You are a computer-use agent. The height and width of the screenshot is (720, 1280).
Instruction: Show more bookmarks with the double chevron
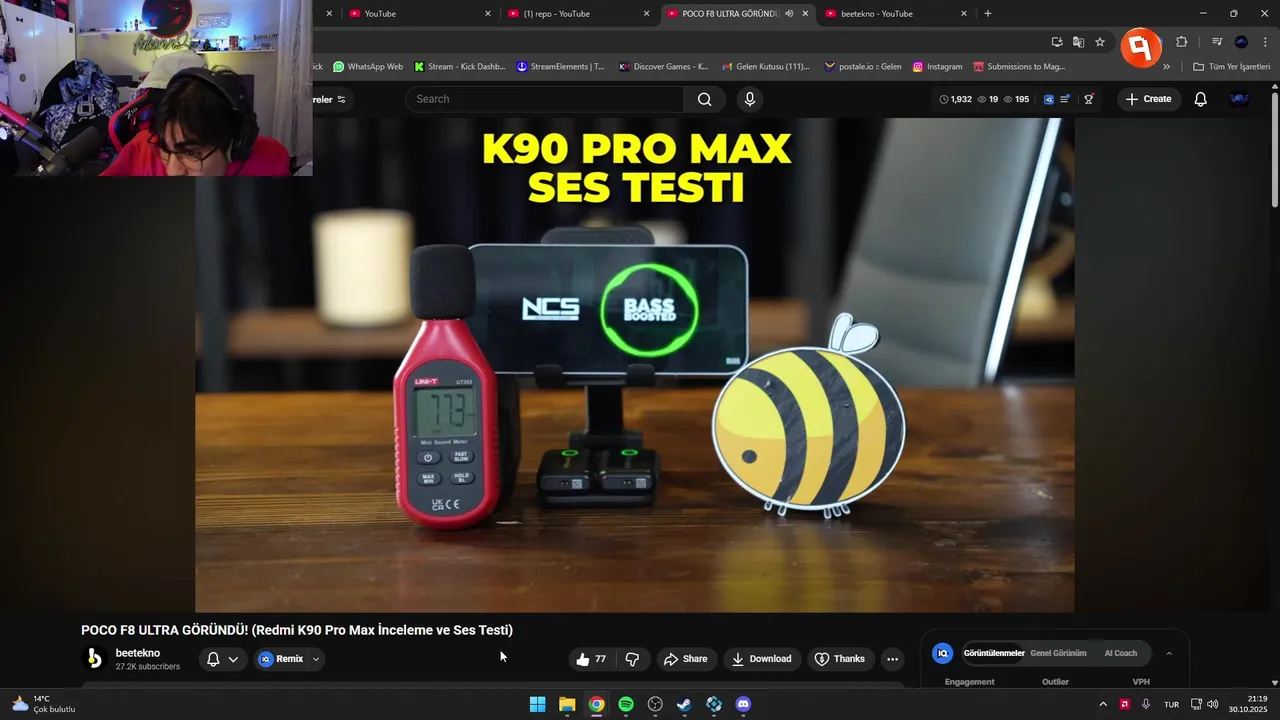[1166, 67]
